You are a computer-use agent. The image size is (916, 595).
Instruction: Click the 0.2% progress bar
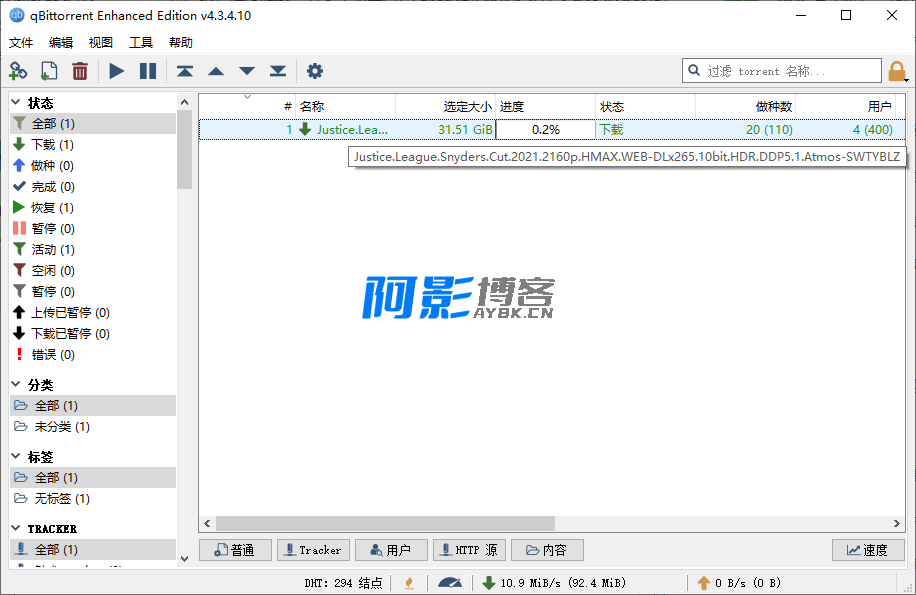546,130
